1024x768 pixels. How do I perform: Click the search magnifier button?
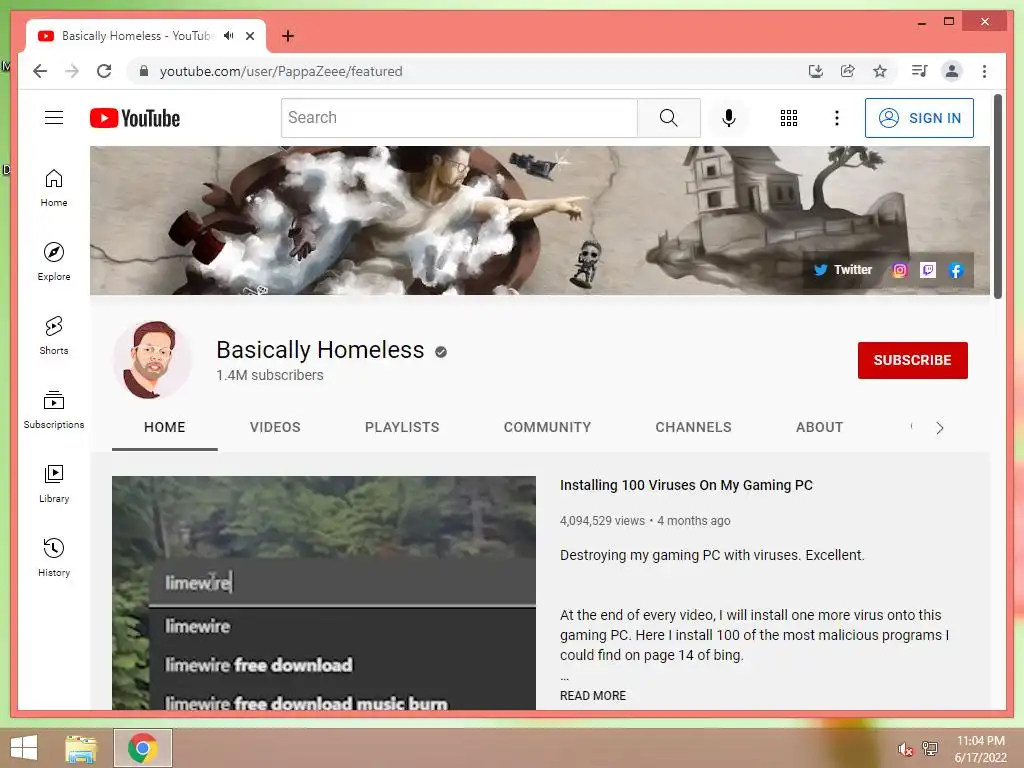pyautogui.click(x=668, y=118)
